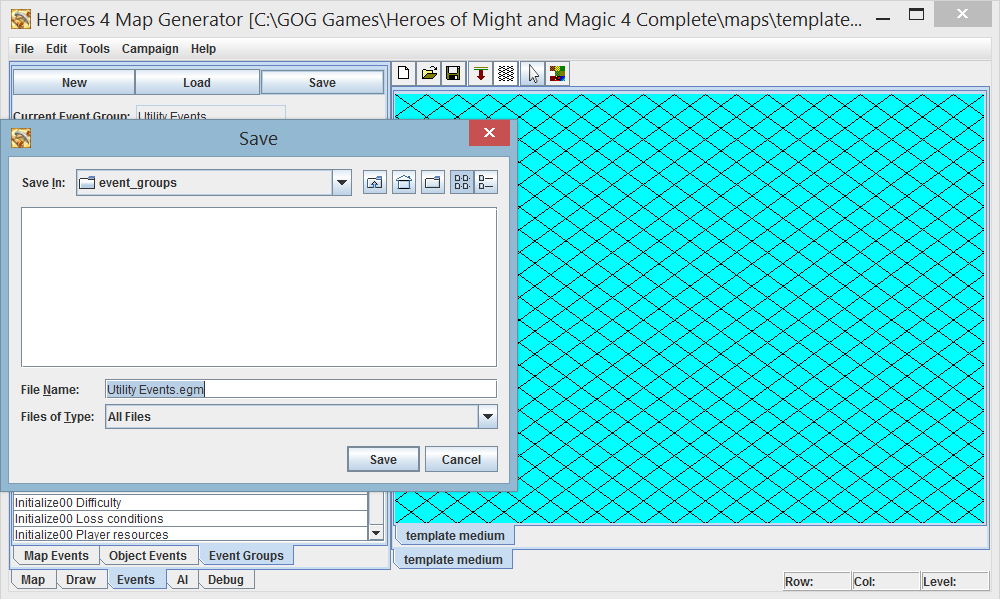
Task: Switch the Save dialog to details view
Action: [x=486, y=183]
